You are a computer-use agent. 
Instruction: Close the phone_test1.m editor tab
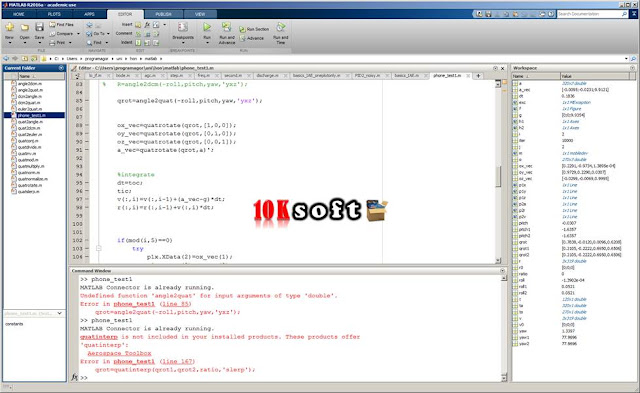pos(468,76)
